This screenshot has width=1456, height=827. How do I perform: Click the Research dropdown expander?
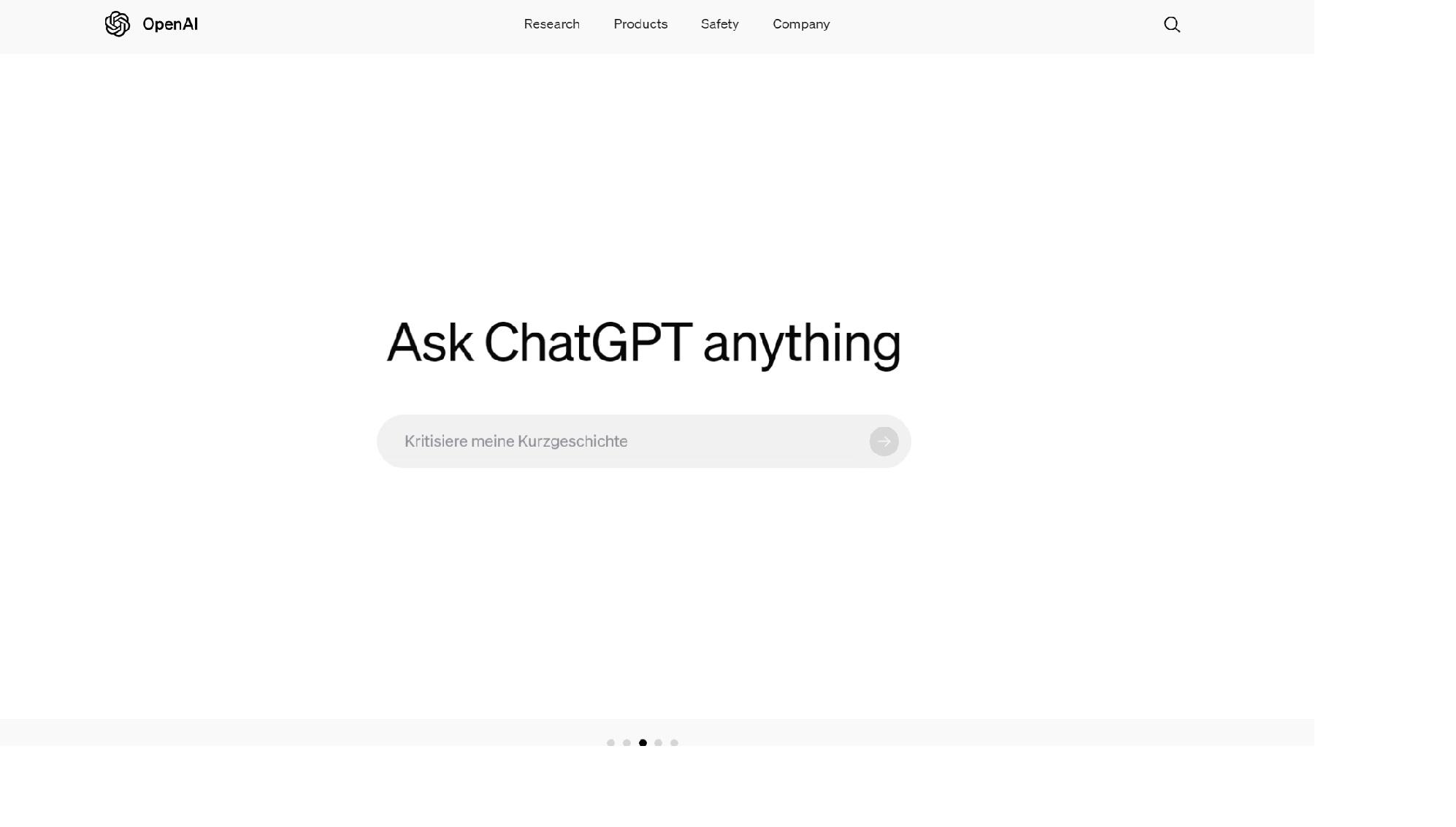click(x=552, y=24)
